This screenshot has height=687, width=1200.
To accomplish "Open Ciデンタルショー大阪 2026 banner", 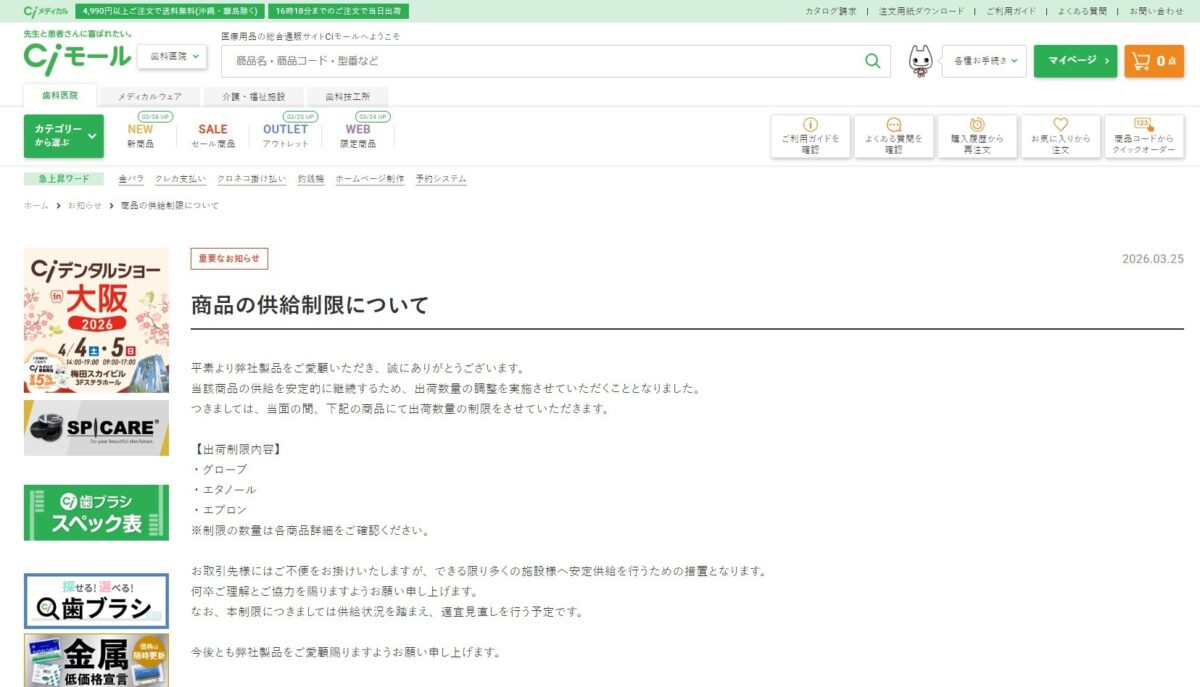I will pyautogui.click(x=96, y=320).
